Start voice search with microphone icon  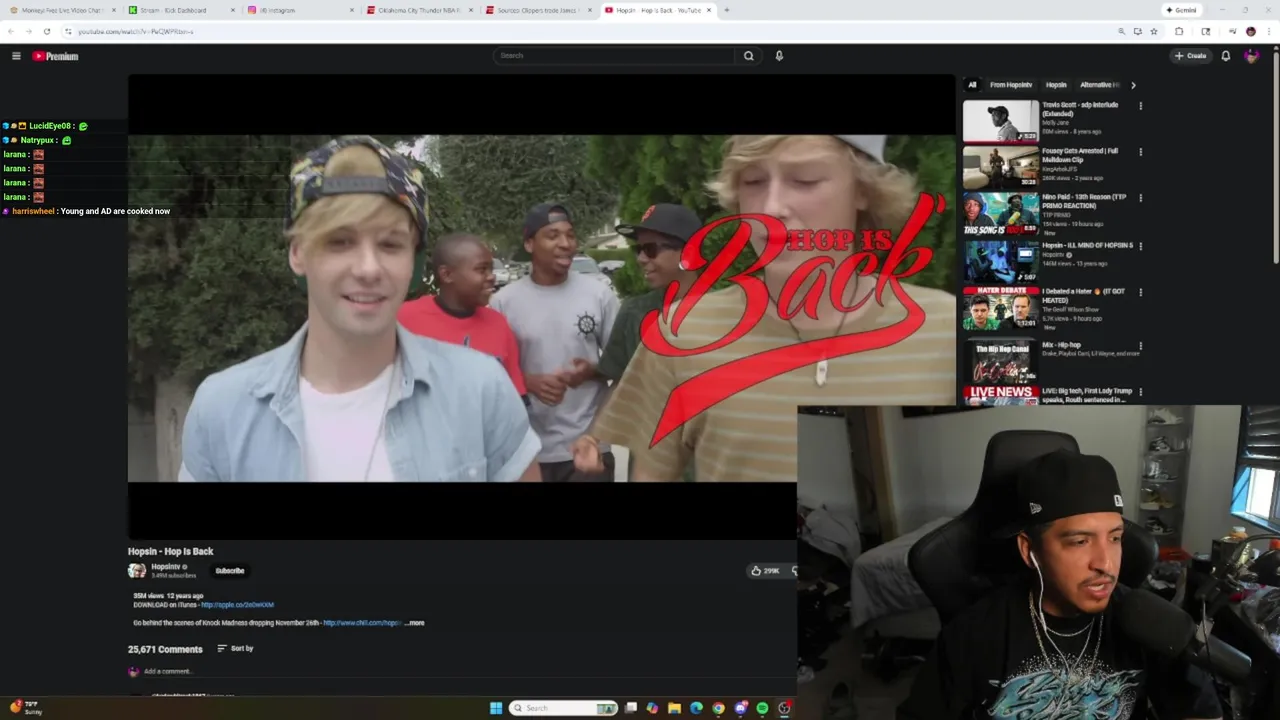point(779,56)
